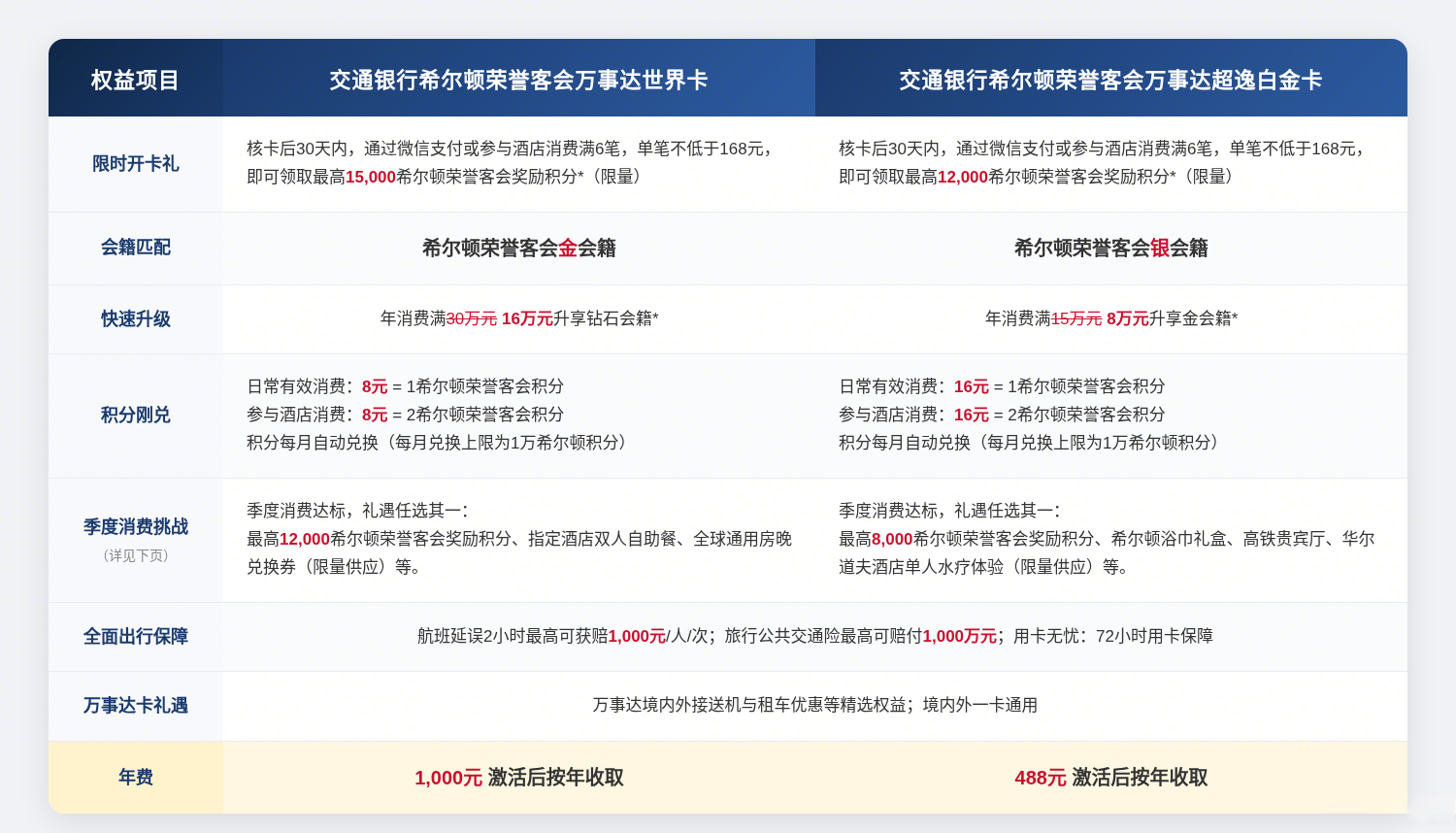Click 488元 激活后按年收取 fee

[x=1110, y=778]
